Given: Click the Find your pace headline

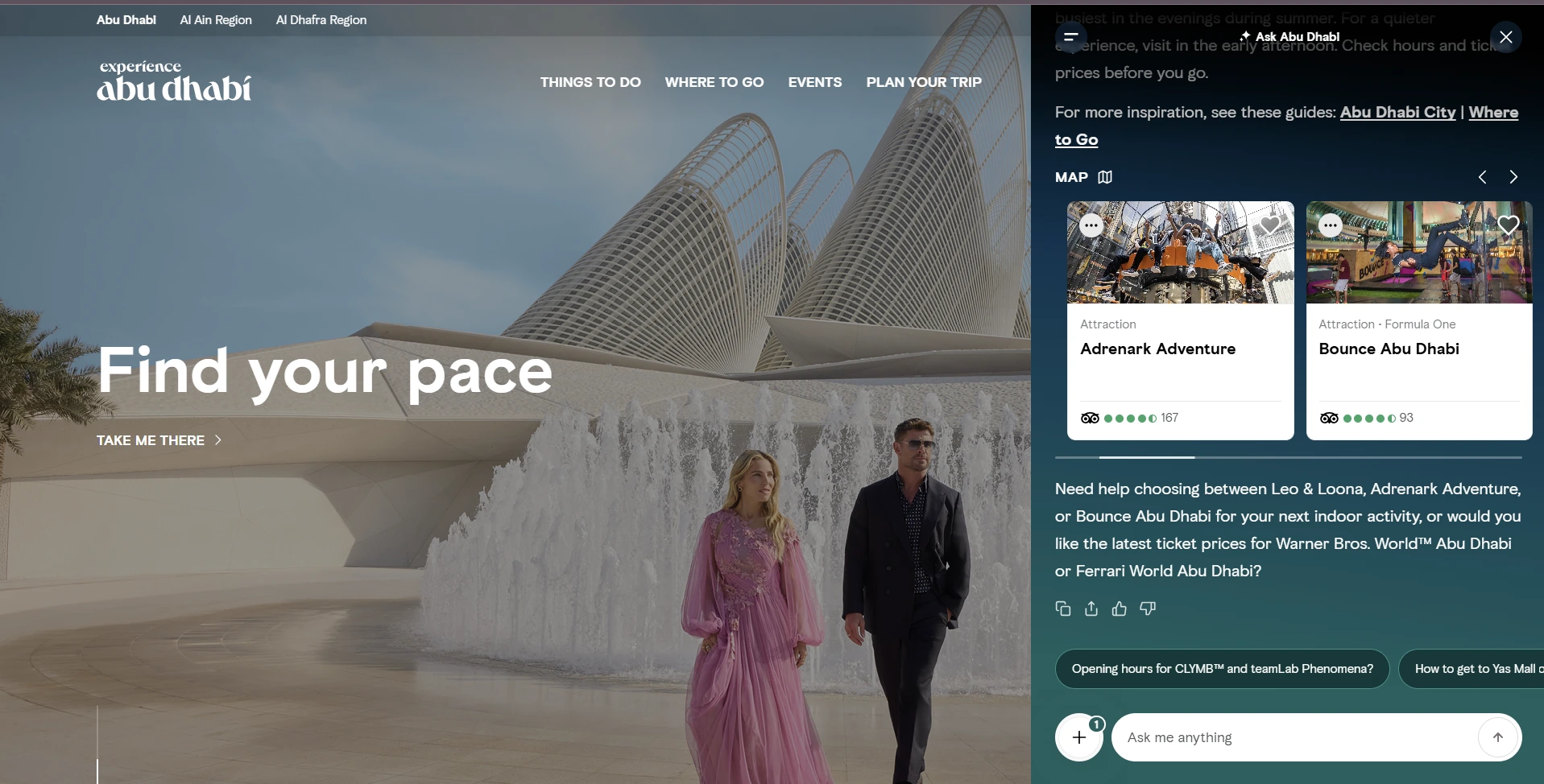Looking at the screenshot, I should pyautogui.click(x=325, y=371).
